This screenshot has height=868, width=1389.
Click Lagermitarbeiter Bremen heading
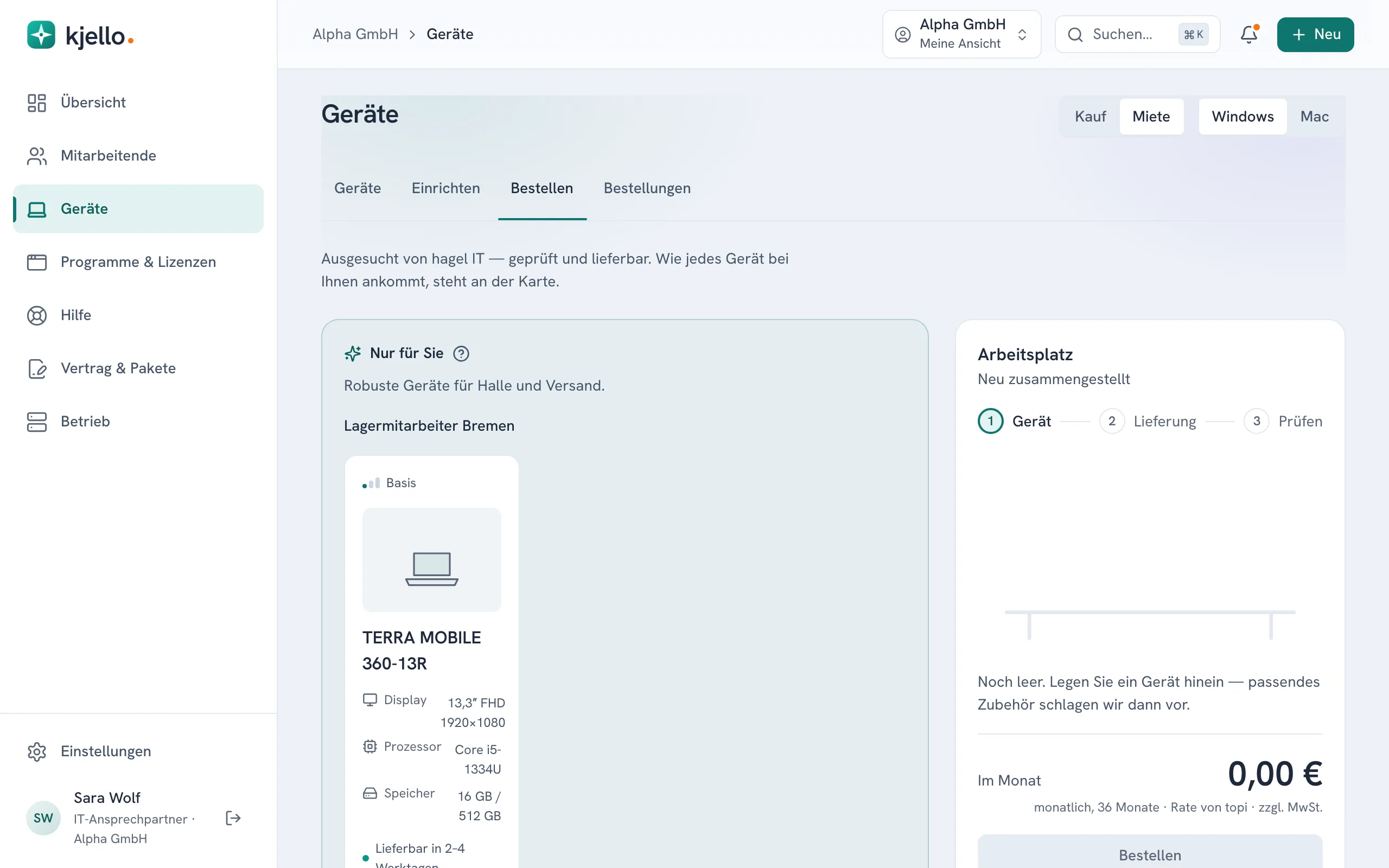(429, 426)
